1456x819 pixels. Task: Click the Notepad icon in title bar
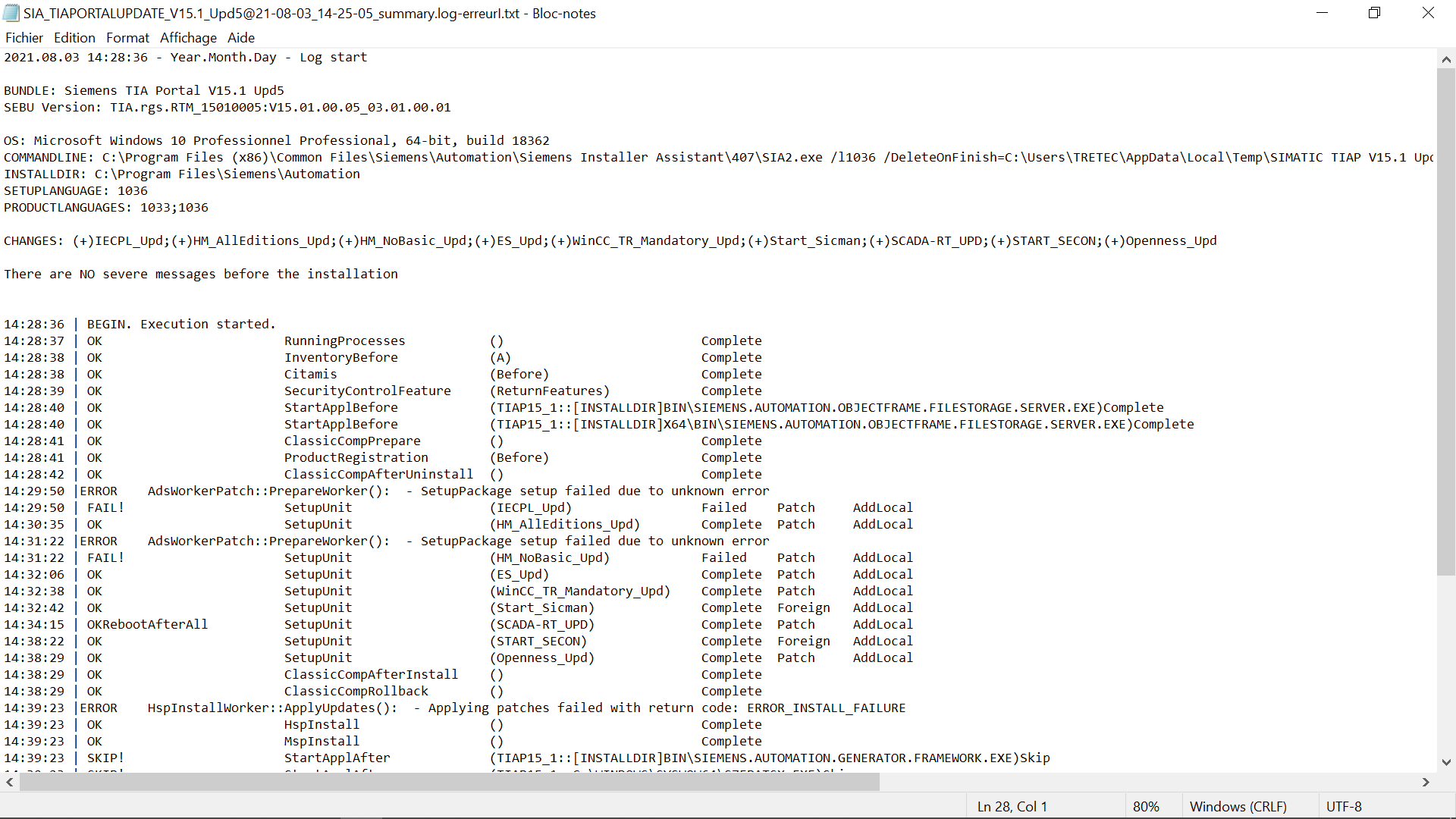tap(11, 14)
